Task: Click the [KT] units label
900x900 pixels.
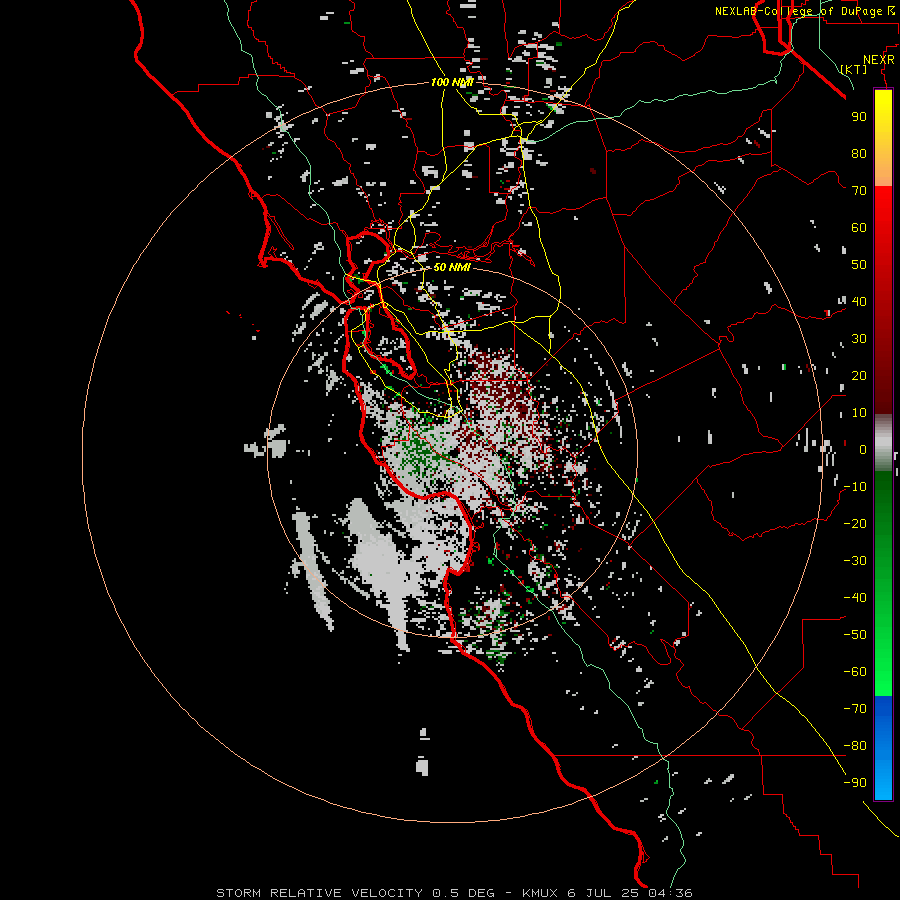Action: coord(854,69)
